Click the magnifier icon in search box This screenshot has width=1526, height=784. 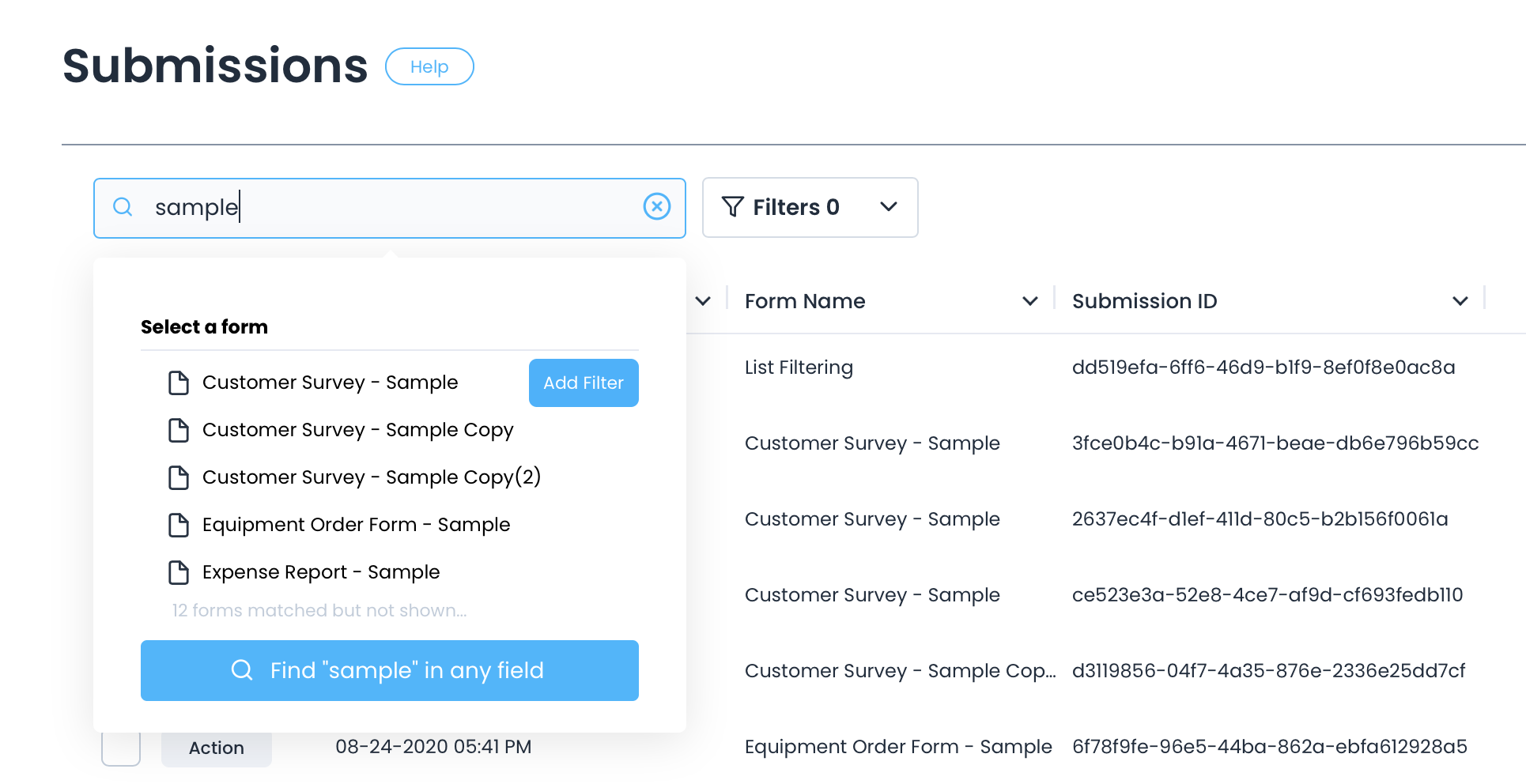pos(123,207)
